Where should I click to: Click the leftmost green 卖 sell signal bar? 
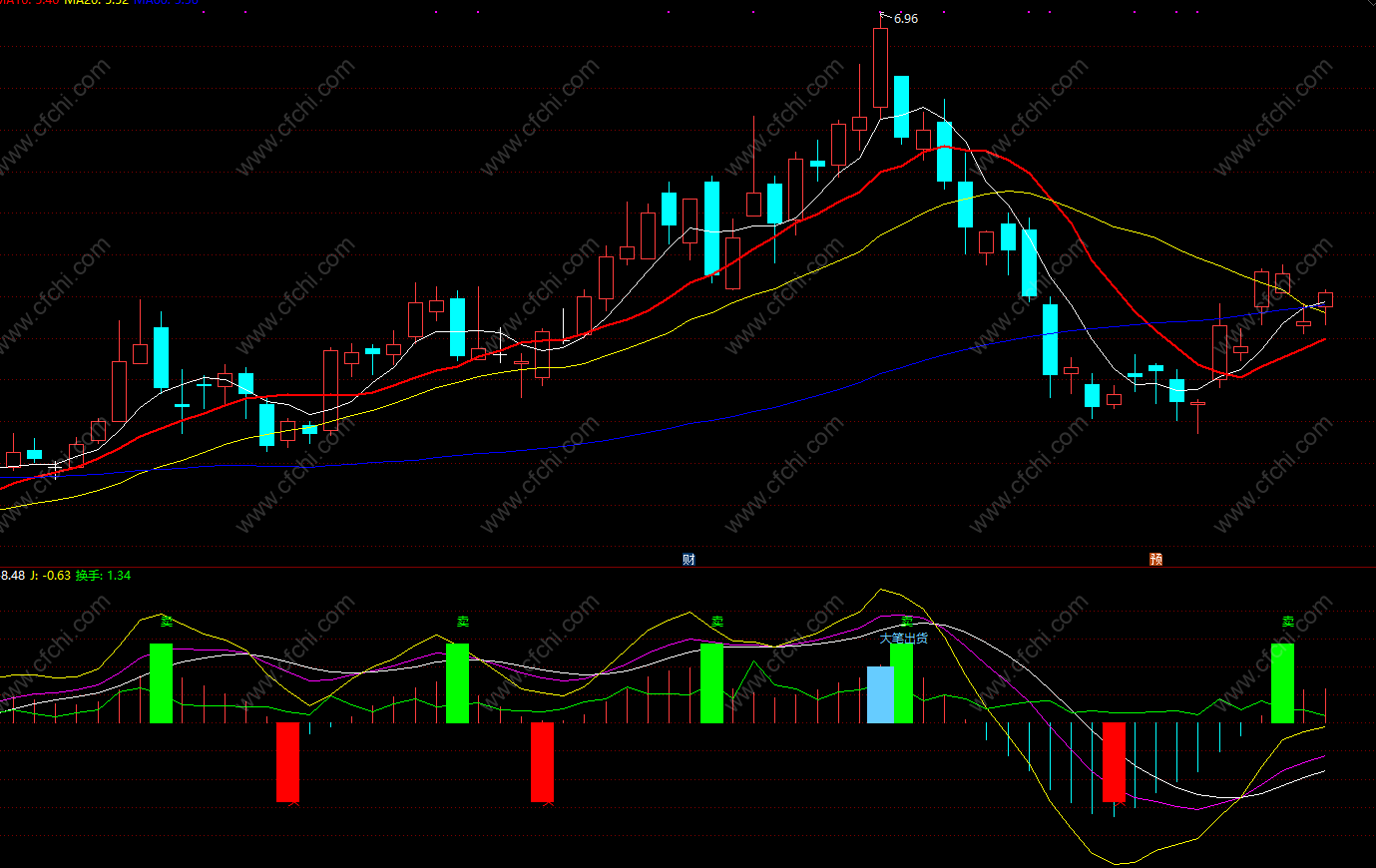point(161,683)
